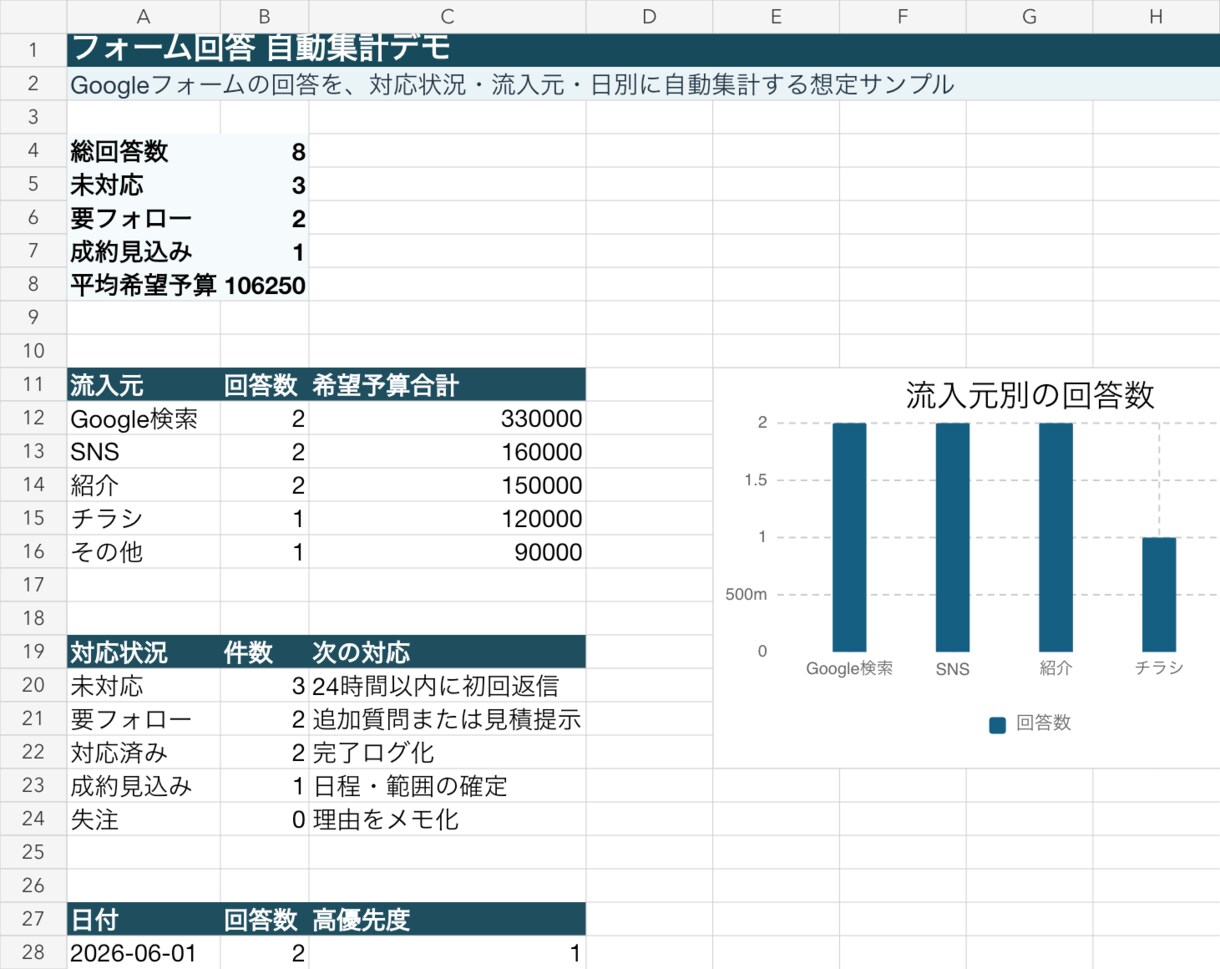Click the 対応状況 header cell
1220x969 pixels.
coord(144,653)
